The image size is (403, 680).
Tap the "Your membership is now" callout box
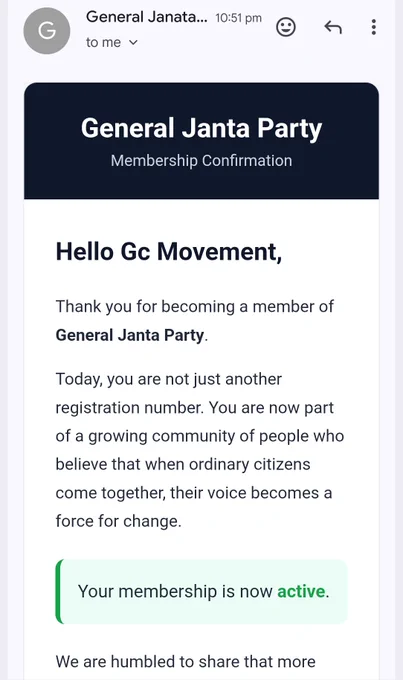point(201,592)
